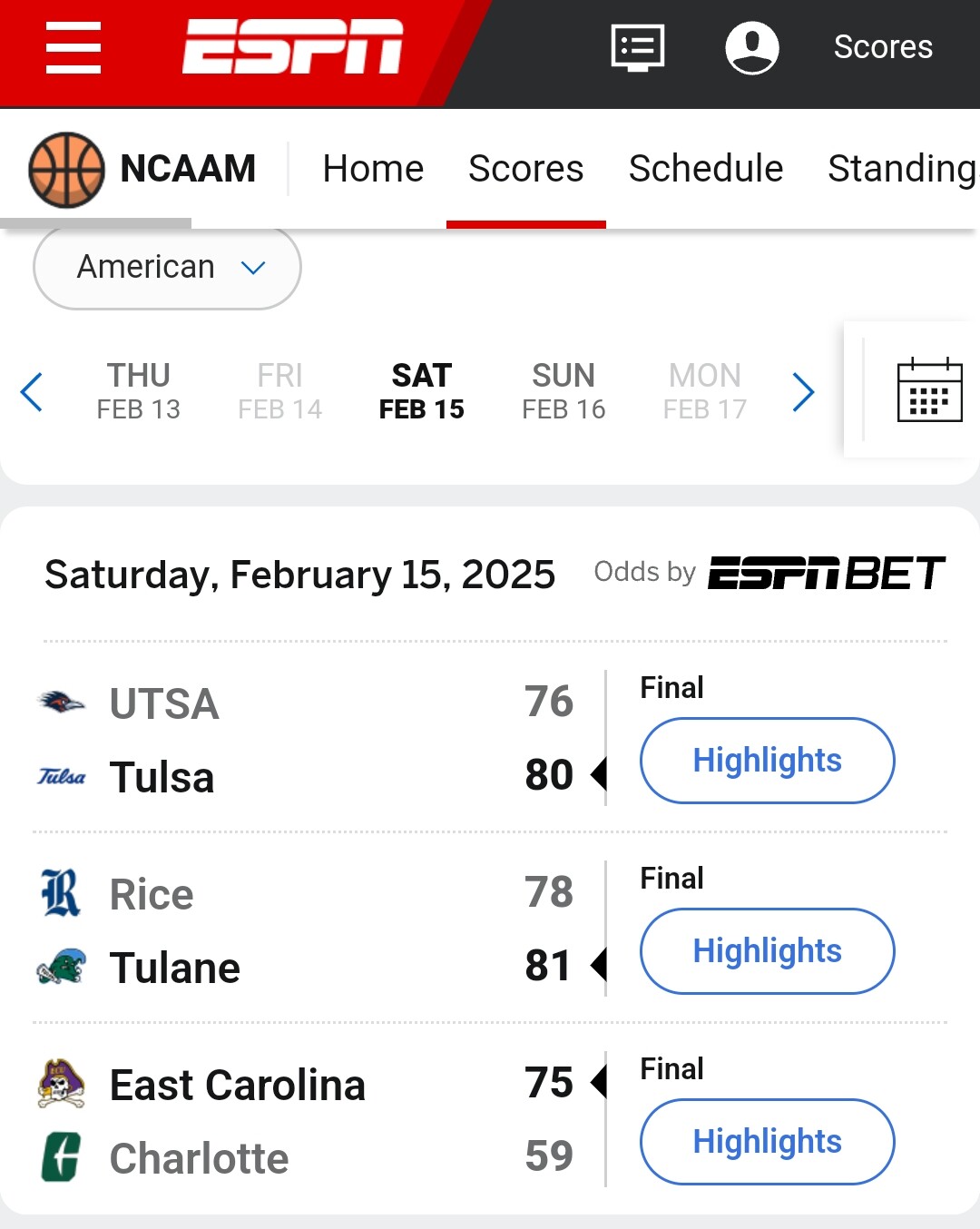The image size is (980, 1229).
Task: Open the Tulane team page
Action: pos(175,968)
